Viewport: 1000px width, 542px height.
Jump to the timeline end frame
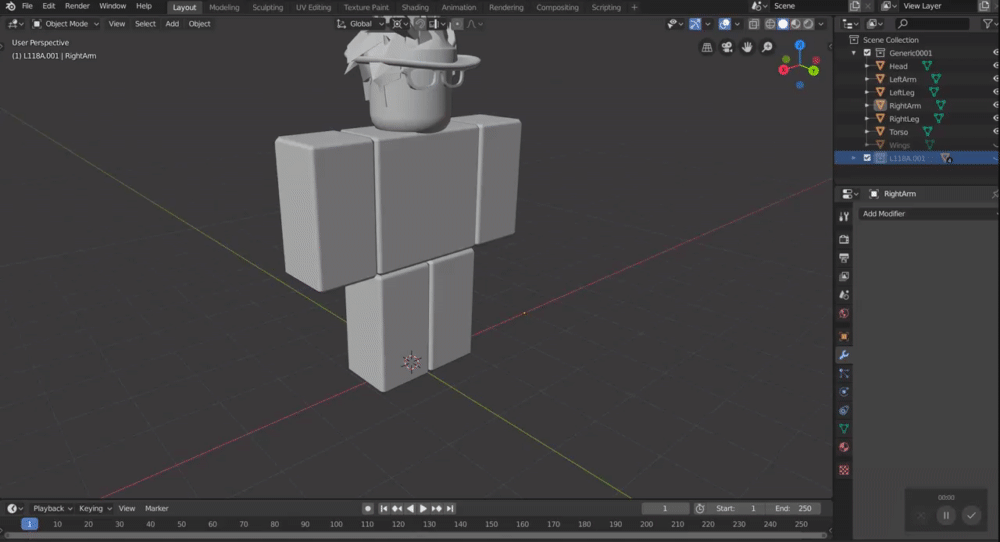tap(450, 508)
